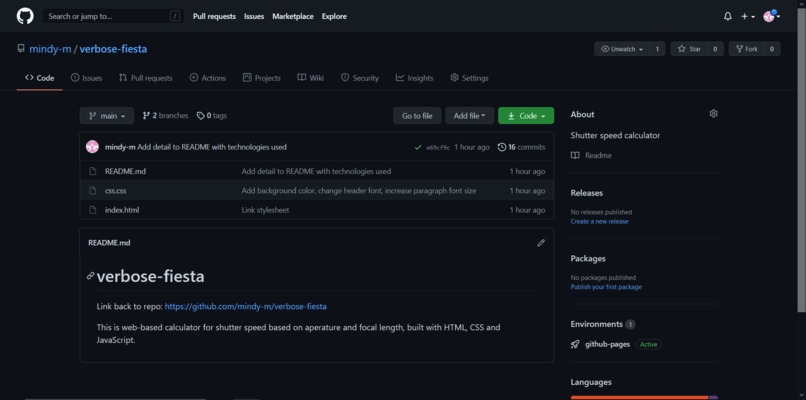Switch to the Actions tab
Image resolution: width=806 pixels, height=400 pixels.
(x=208, y=78)
